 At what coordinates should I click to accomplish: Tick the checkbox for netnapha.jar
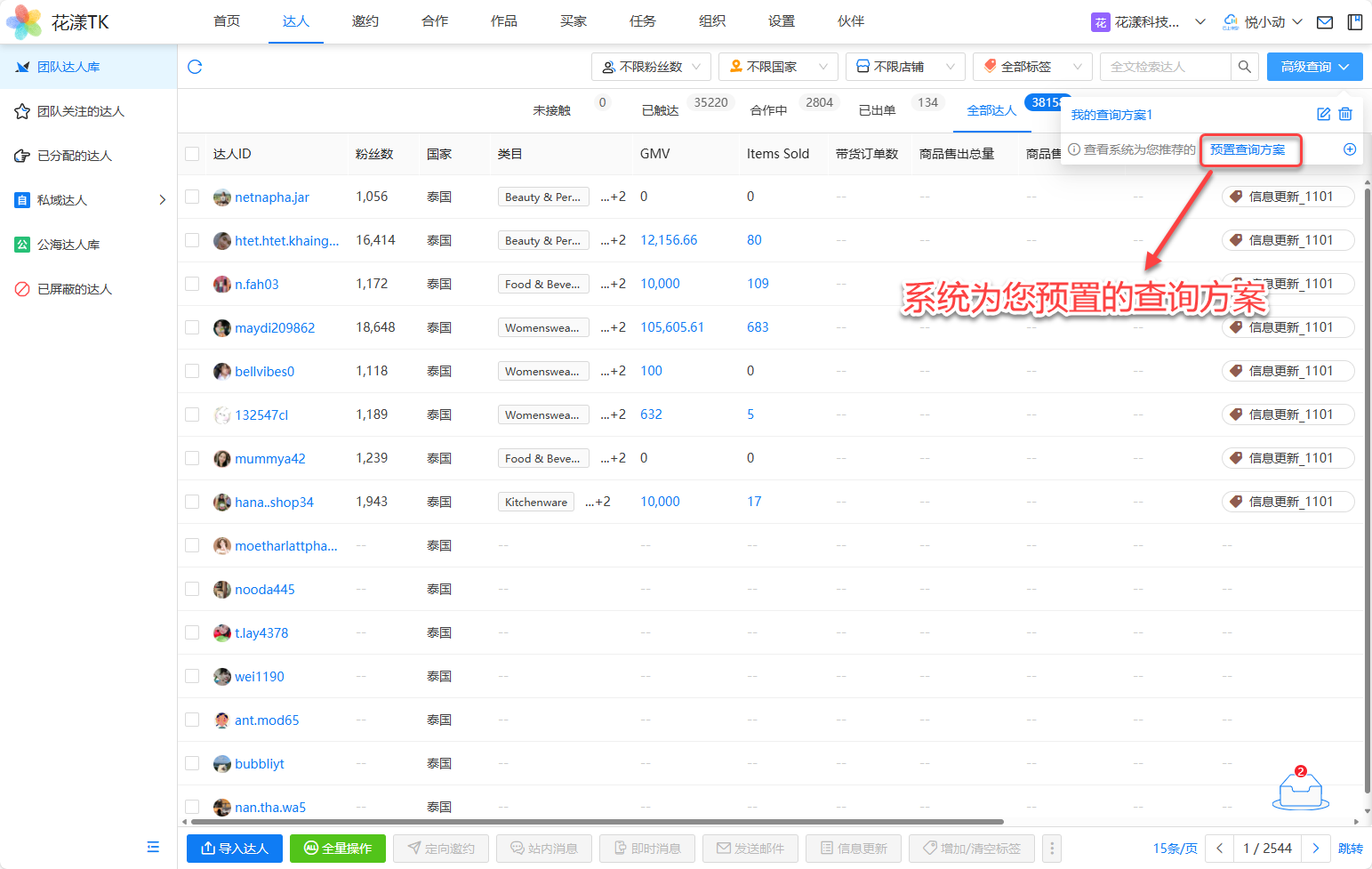pos(192,197)
